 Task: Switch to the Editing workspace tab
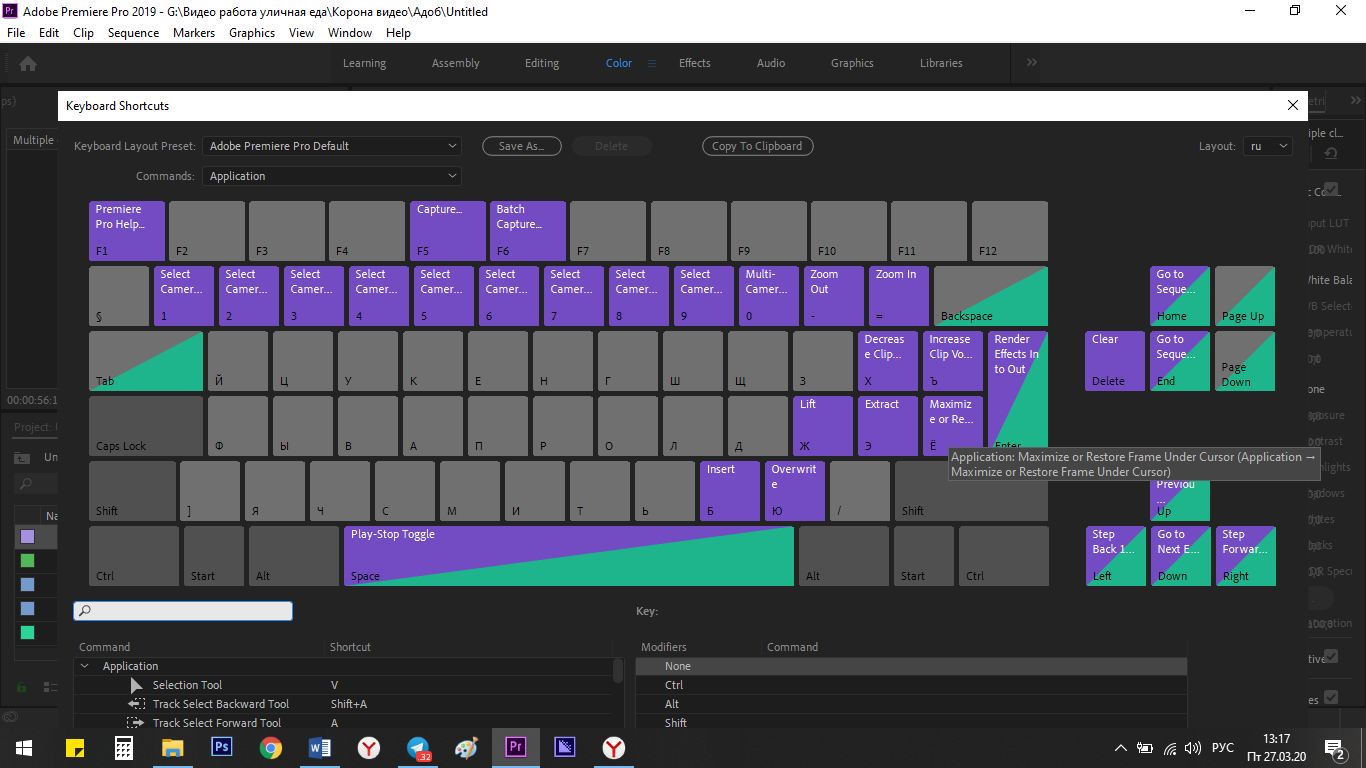[x=542, y=63]
